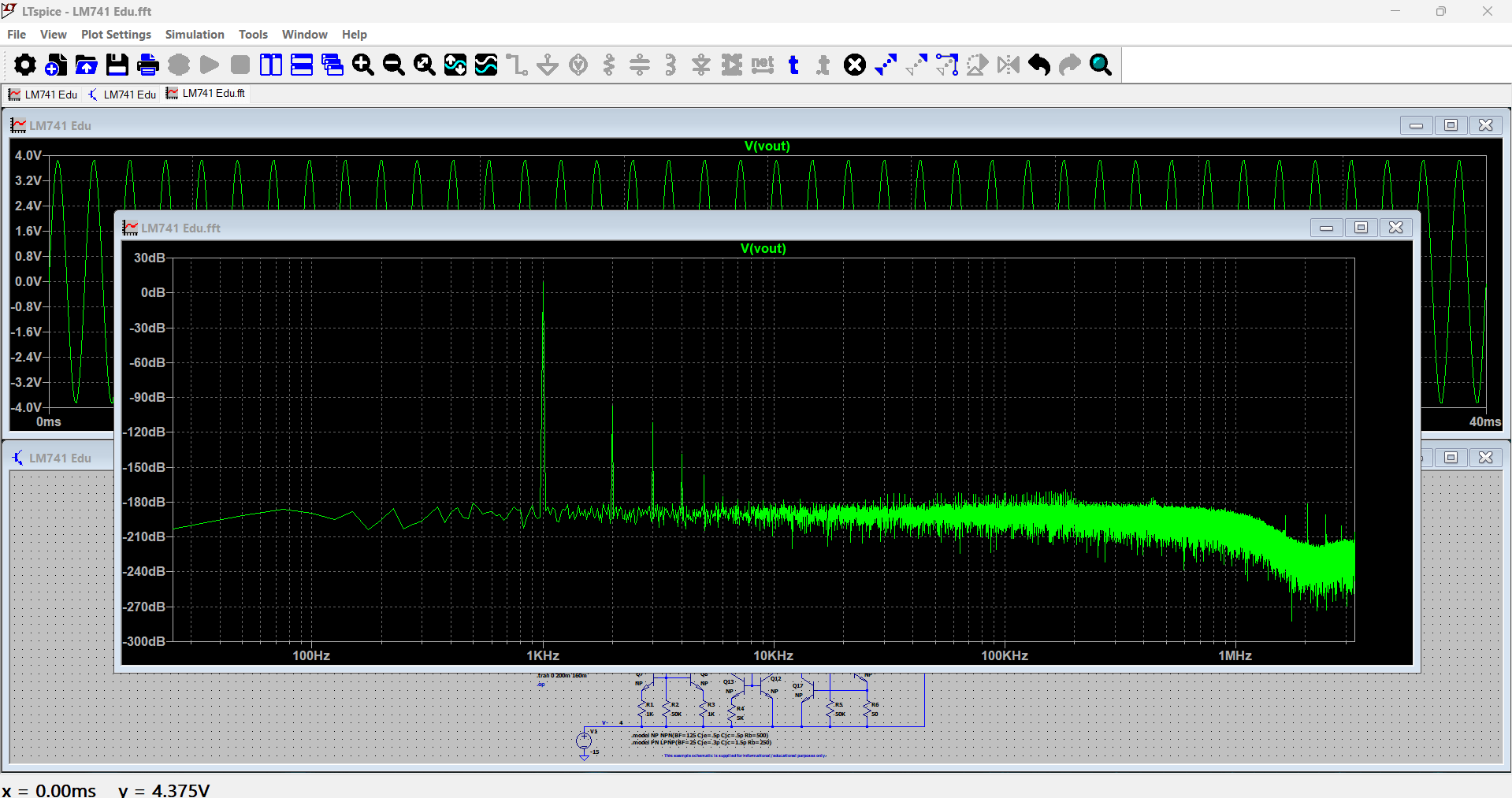Screen dimensions: 1512x798
Task: Place a diode component
Action: point(701,65)
